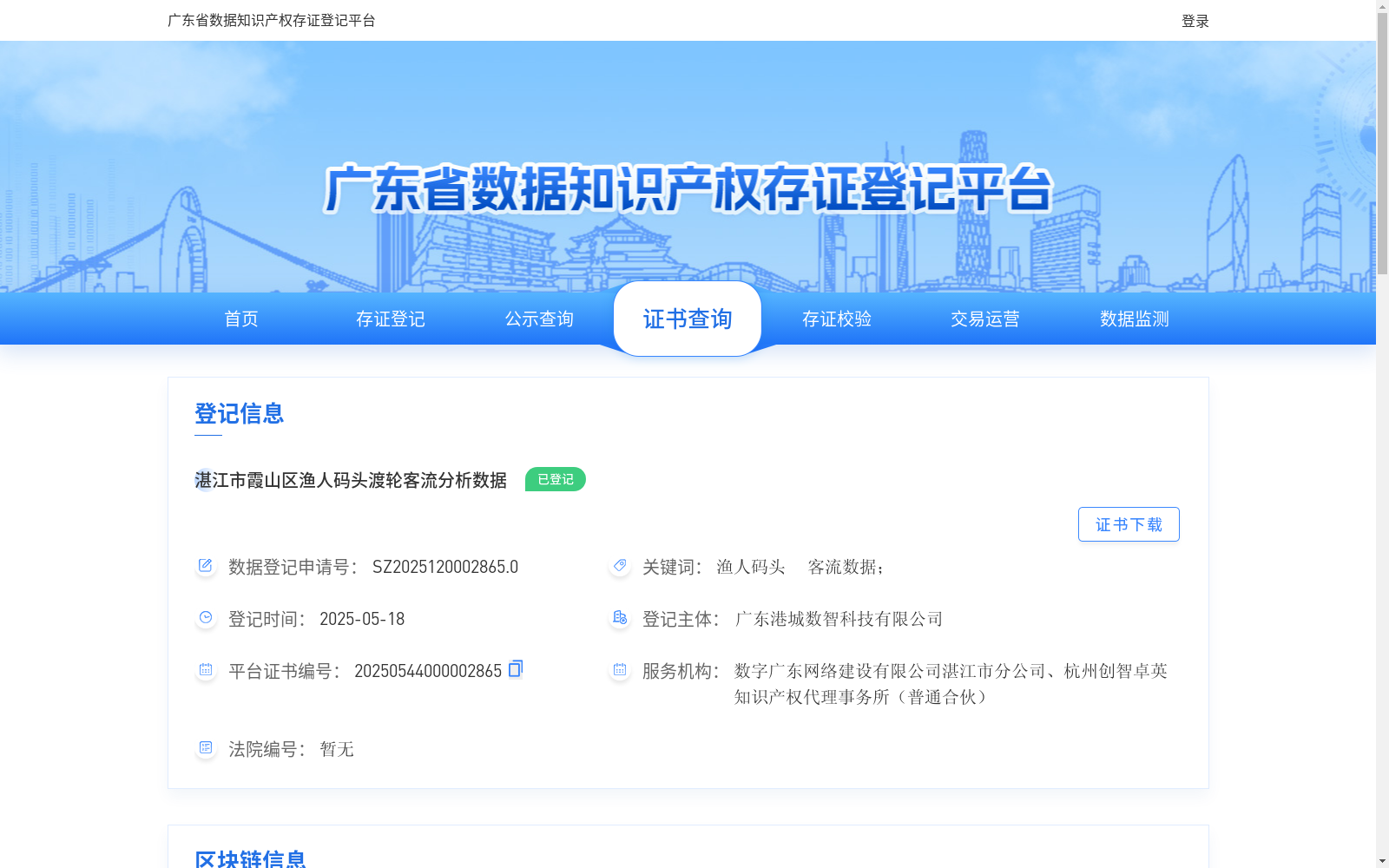The image size is (1389, 868).
Task: Open 交易运营 navigation tab
Action: coord(985,319)
